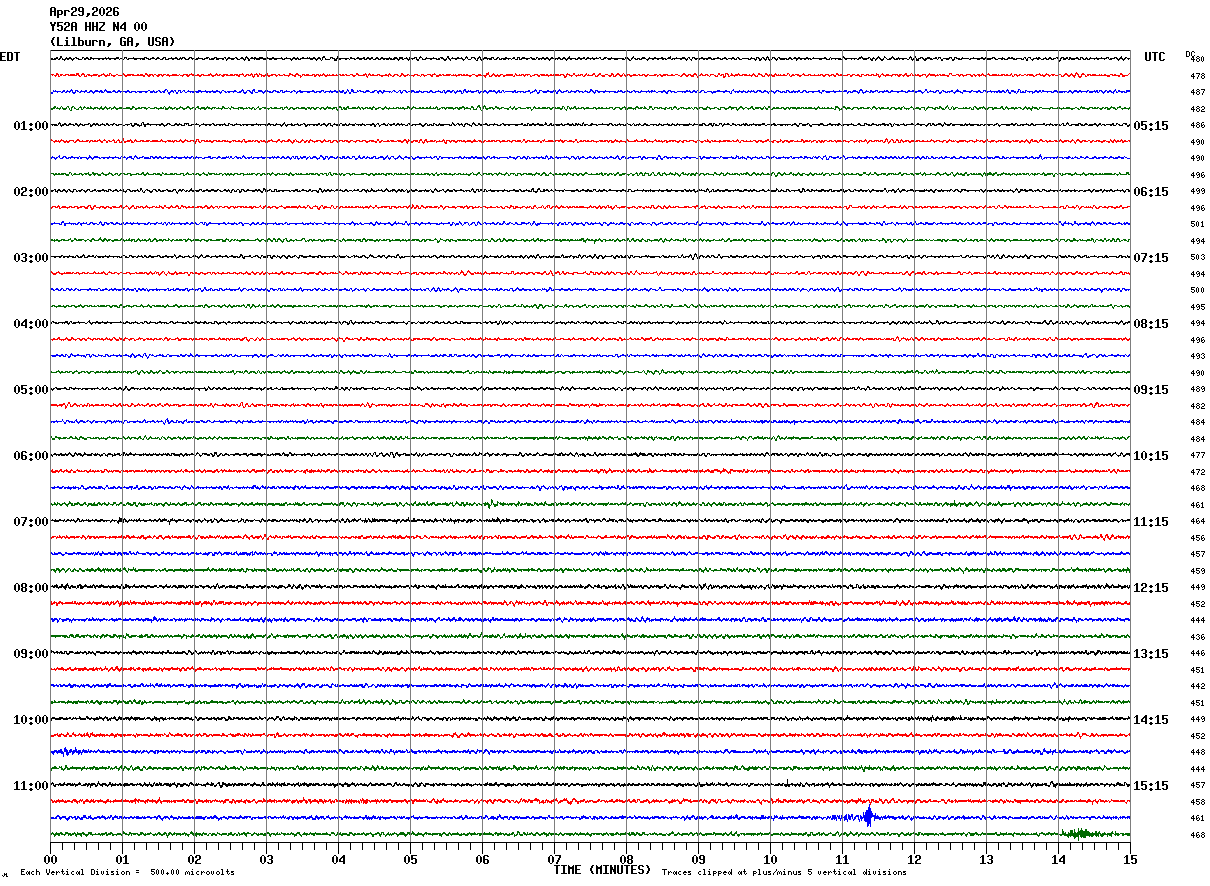
Task: Select the 06:00 EDT row label
Action: (30, 456)
